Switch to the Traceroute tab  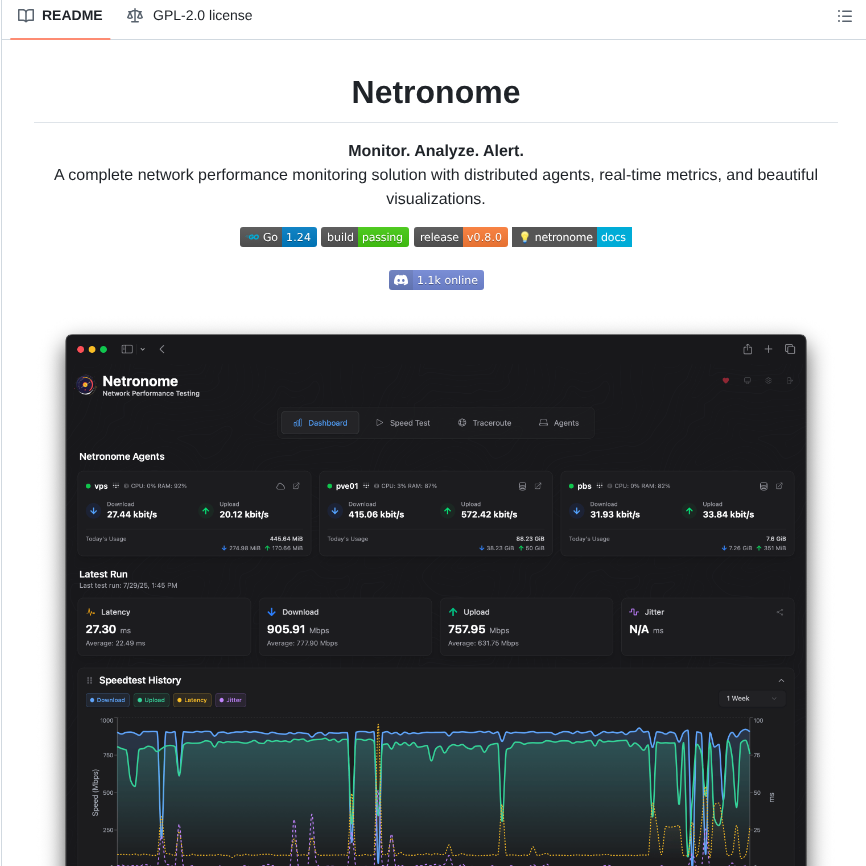pos(484,423)
